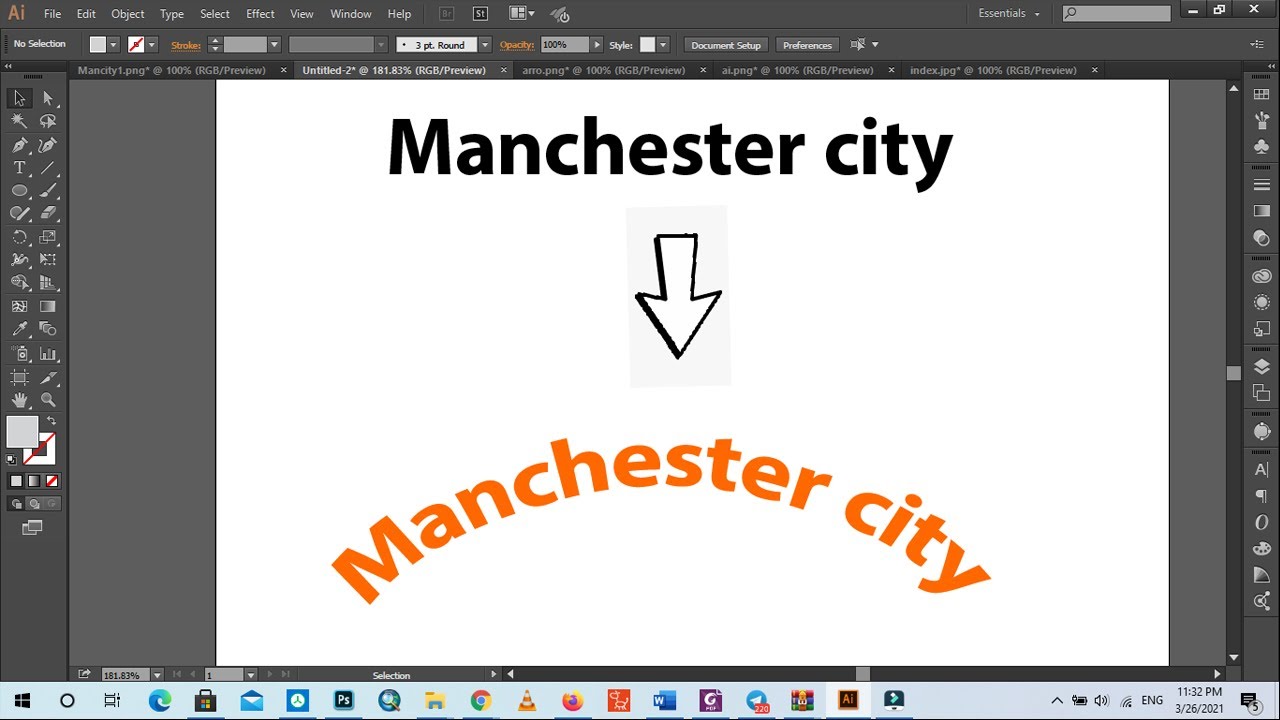Open the Style dropdown
Image resolution: width=1280 pixels, height=720 pixels.
pyautogui.click(x=662, y=45)
